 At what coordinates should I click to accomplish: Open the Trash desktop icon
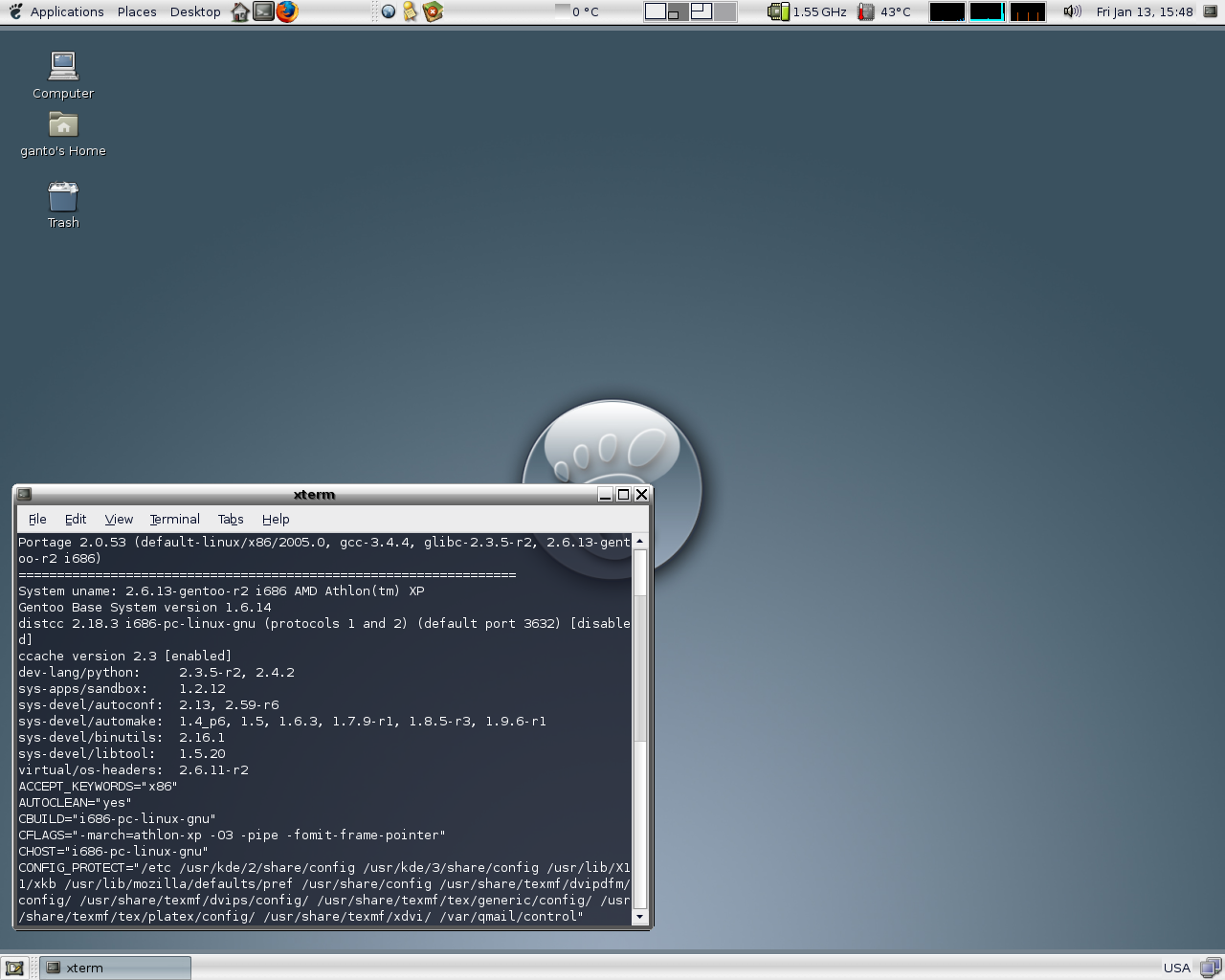coord(63,197)
